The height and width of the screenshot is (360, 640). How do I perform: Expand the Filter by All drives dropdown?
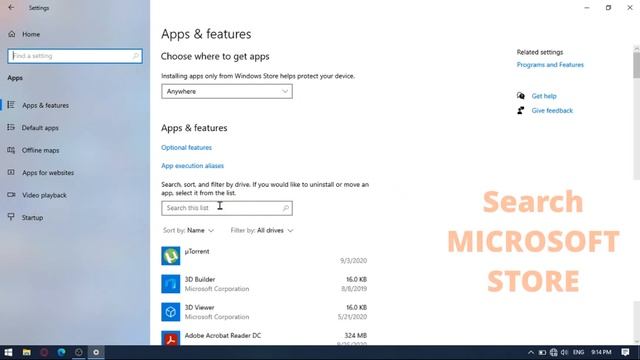(262, 231)
